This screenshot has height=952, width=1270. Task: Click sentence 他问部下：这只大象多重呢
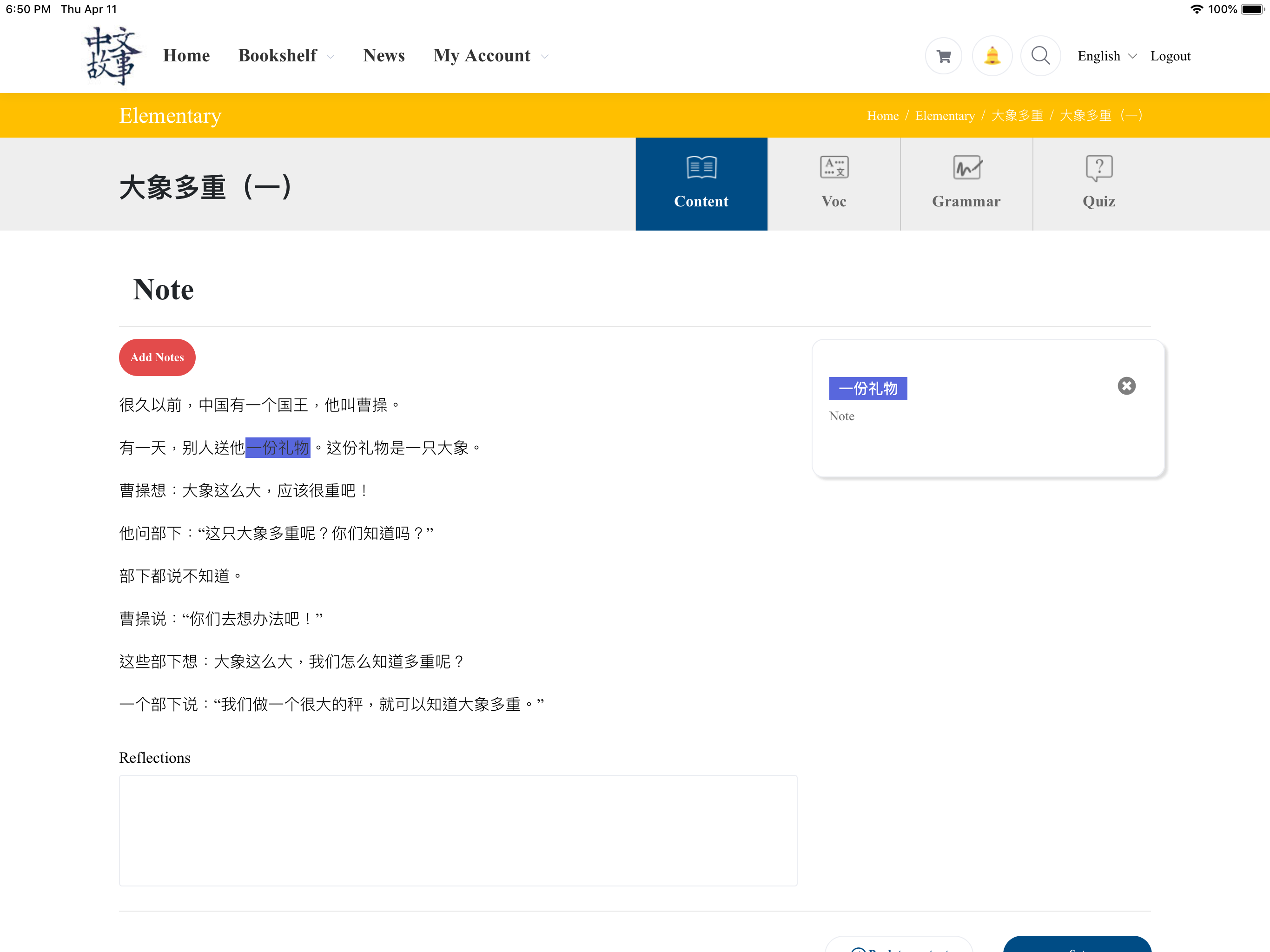pos(276,533)
